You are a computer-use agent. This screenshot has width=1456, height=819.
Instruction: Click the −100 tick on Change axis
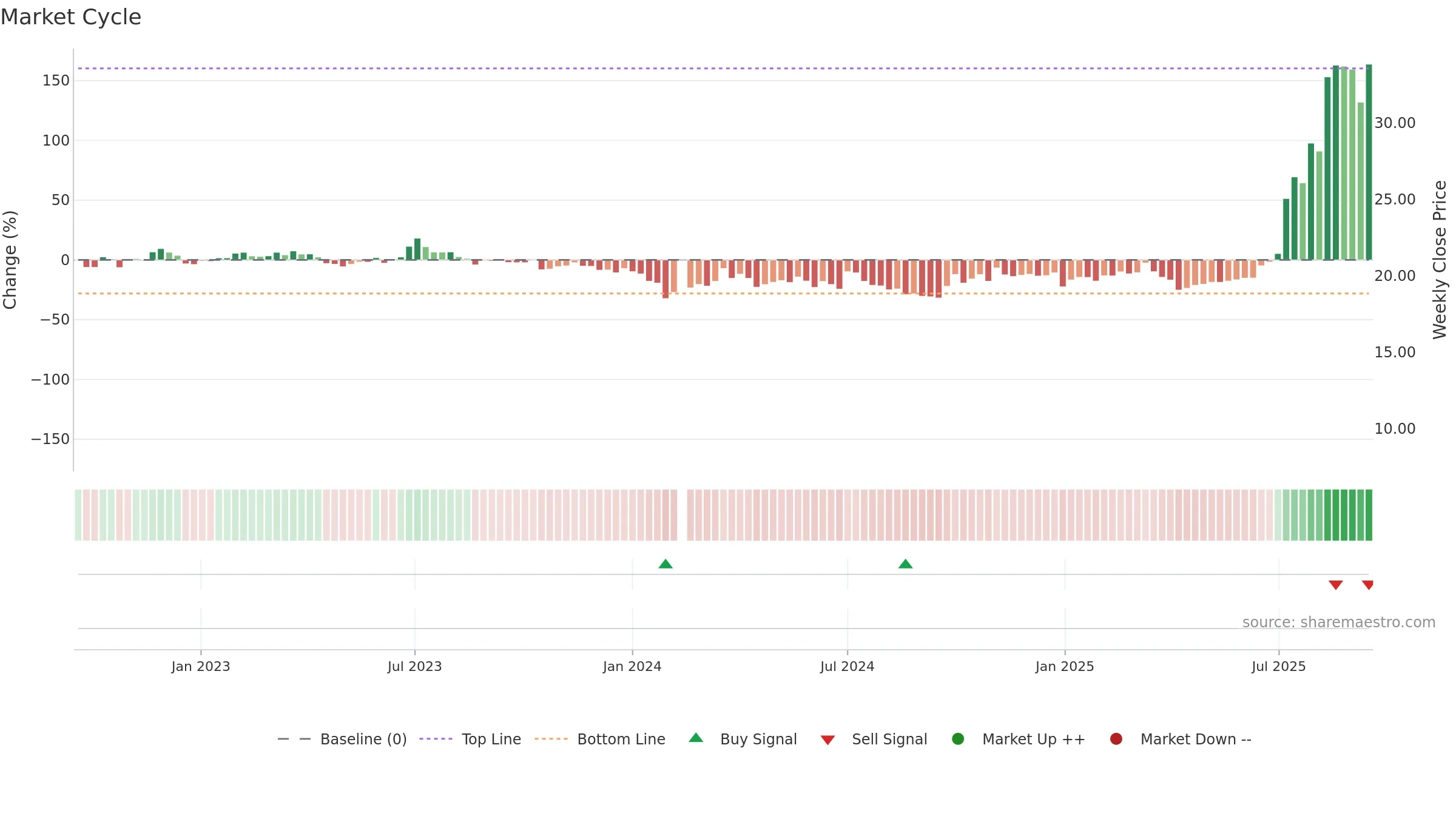(50, 379)
